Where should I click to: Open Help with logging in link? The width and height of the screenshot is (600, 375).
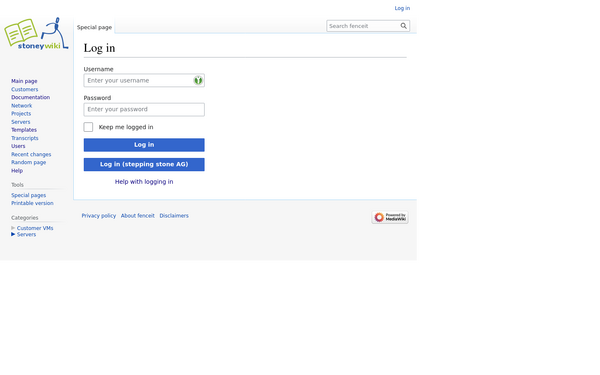tap(144, 182)
